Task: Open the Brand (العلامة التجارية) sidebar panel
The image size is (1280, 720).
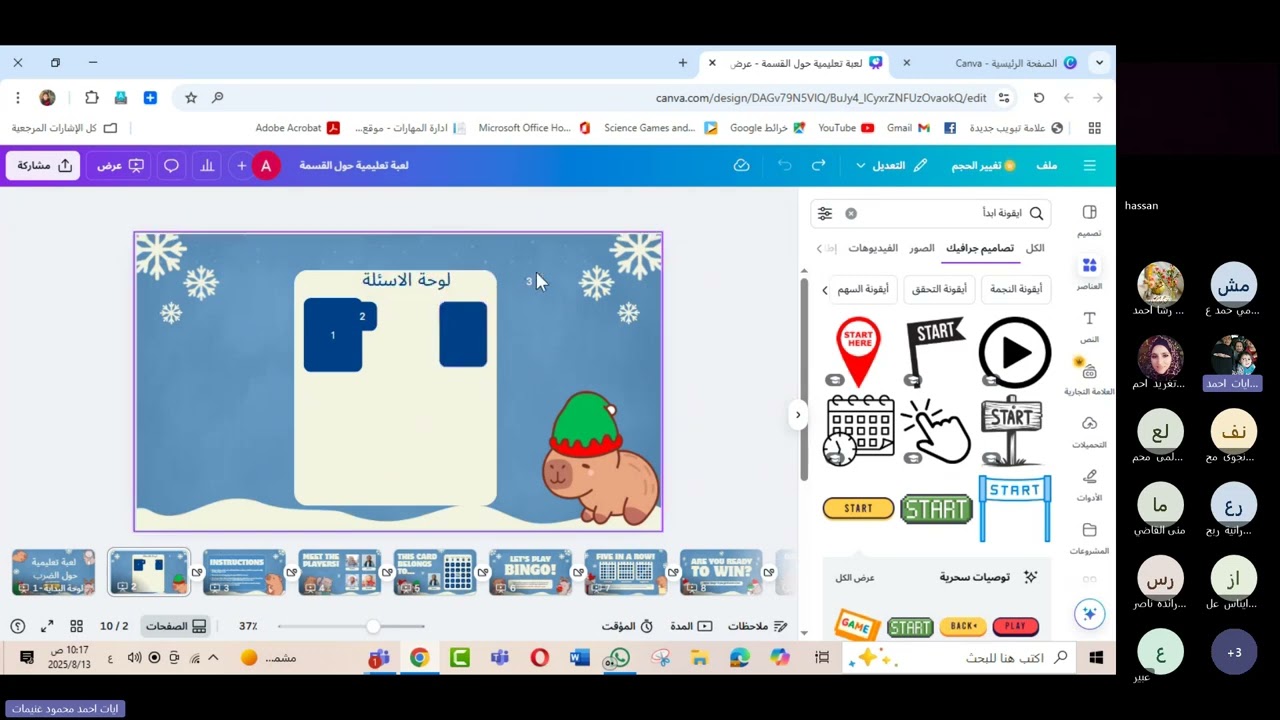Action: click(1089, 378)
